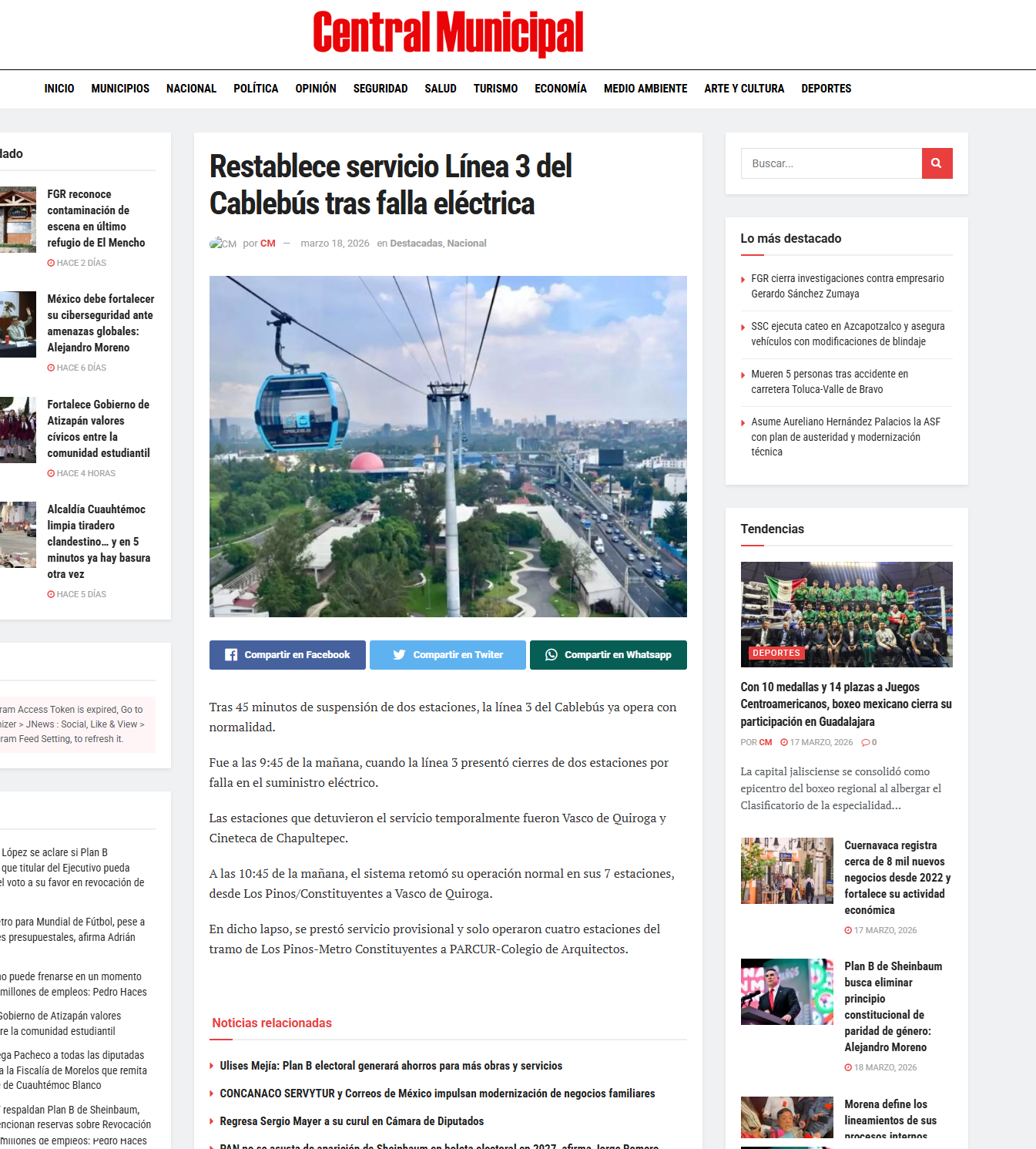Go to the DEPORTES section
1036x1149 pixels.
826,89
